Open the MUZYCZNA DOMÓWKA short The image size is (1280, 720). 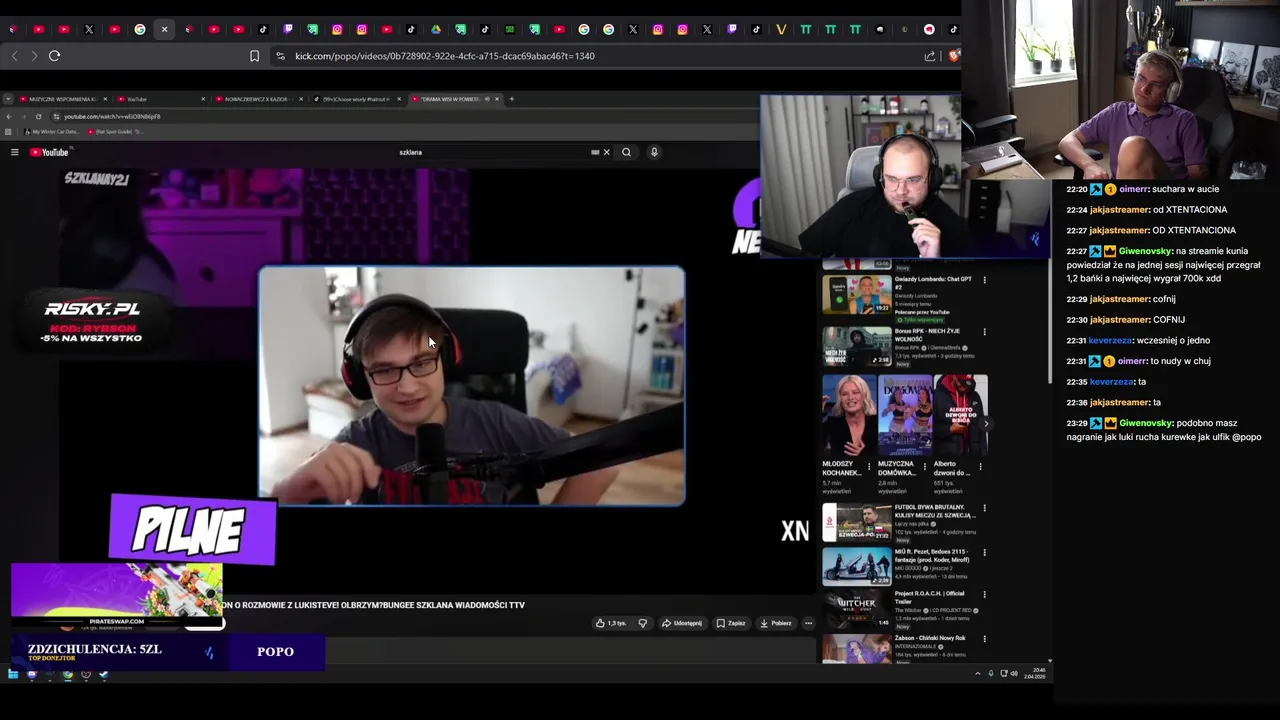[905, 416]
